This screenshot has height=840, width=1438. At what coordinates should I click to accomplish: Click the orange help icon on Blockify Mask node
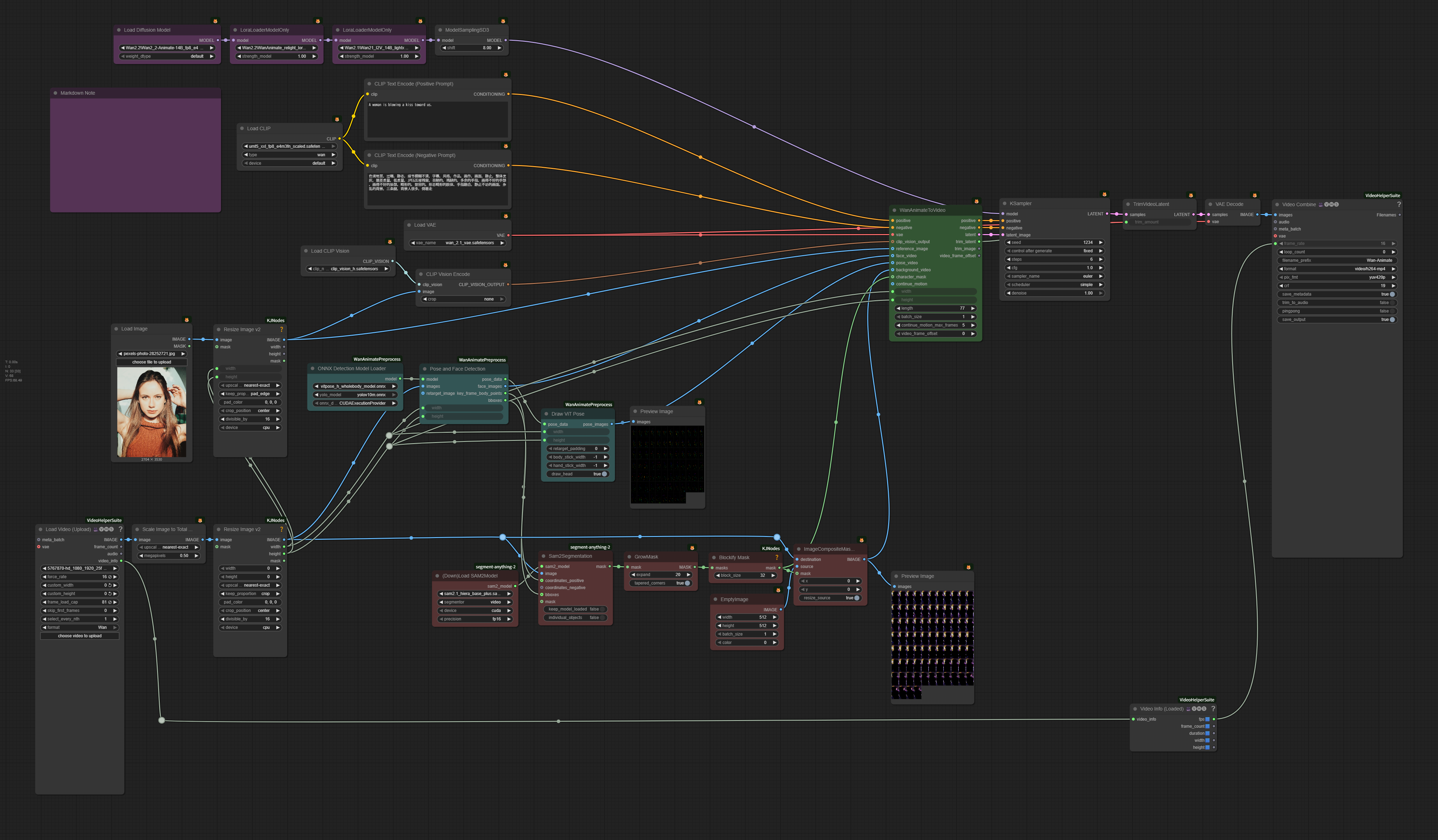point(777,557)
